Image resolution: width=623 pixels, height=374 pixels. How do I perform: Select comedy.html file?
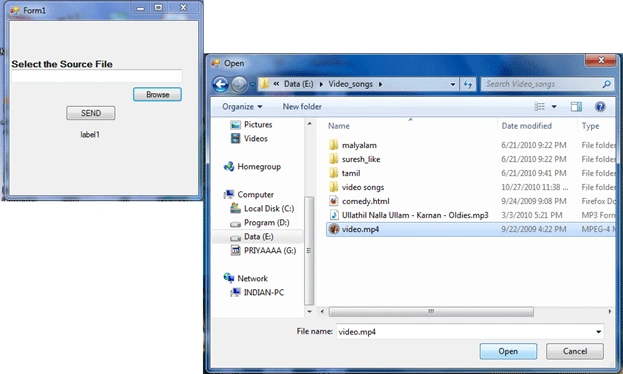click(x=366, y=201)
